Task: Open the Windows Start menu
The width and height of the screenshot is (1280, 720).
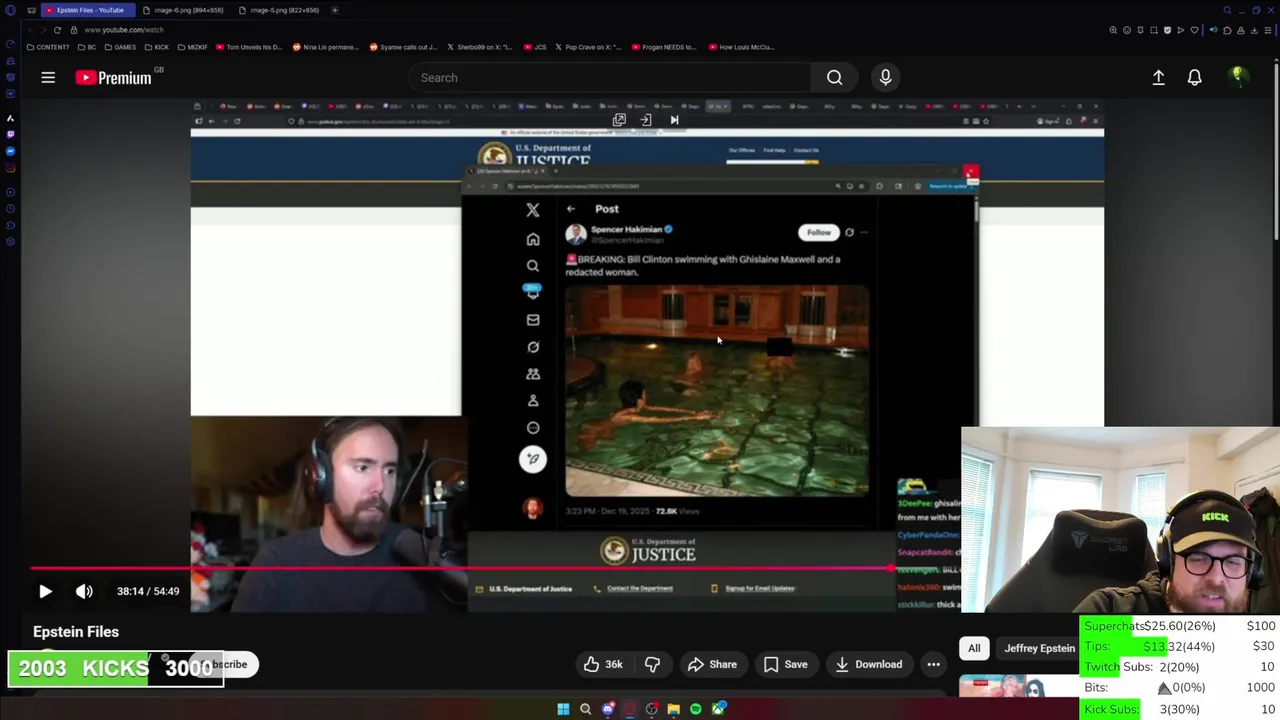Action: (x=563, y=709)
